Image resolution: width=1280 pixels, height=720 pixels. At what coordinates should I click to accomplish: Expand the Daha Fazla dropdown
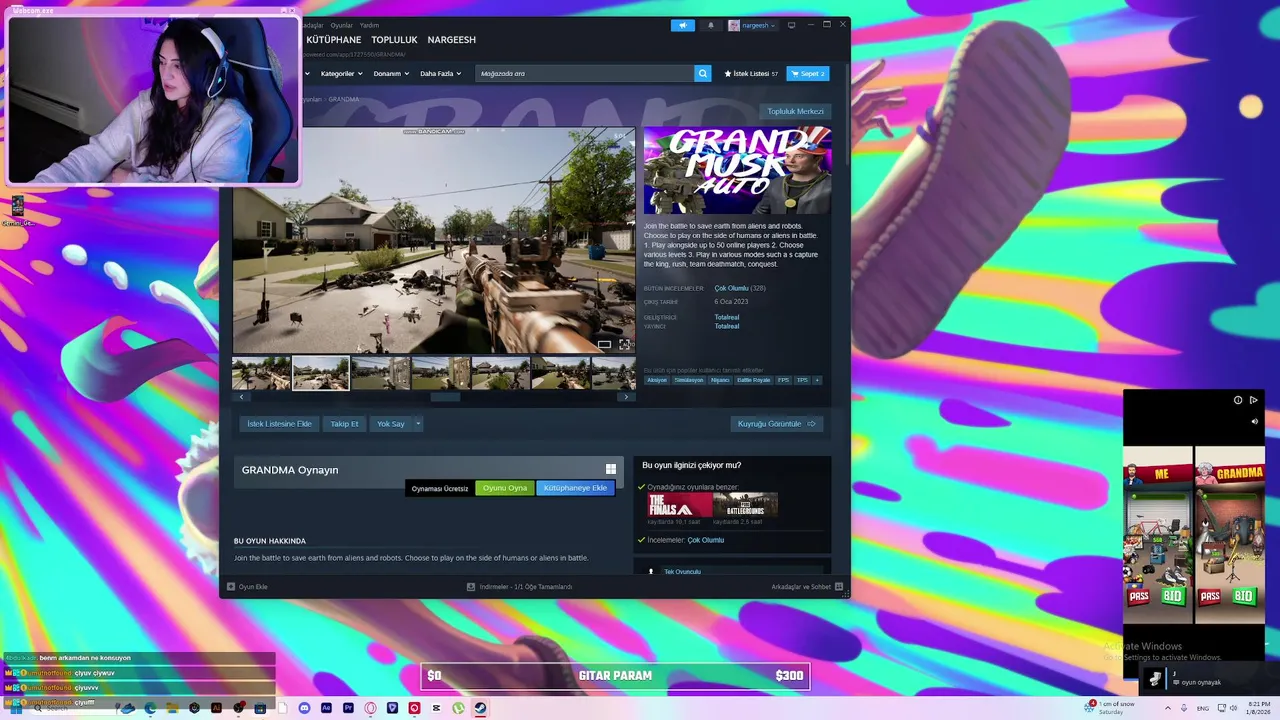click(440, 73)
